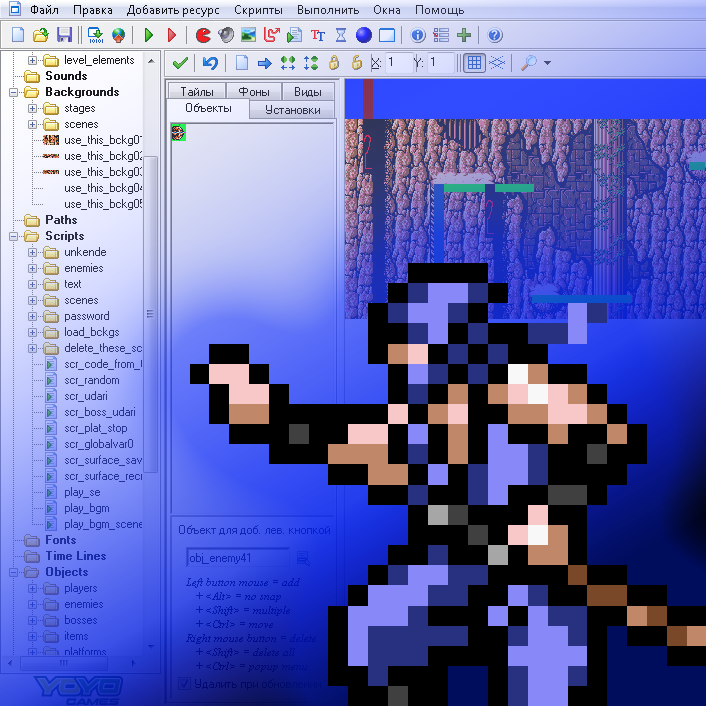Switch to the Фоны tab
The width and height of the screenshot is (706, 706).
(x=254, y=92)
